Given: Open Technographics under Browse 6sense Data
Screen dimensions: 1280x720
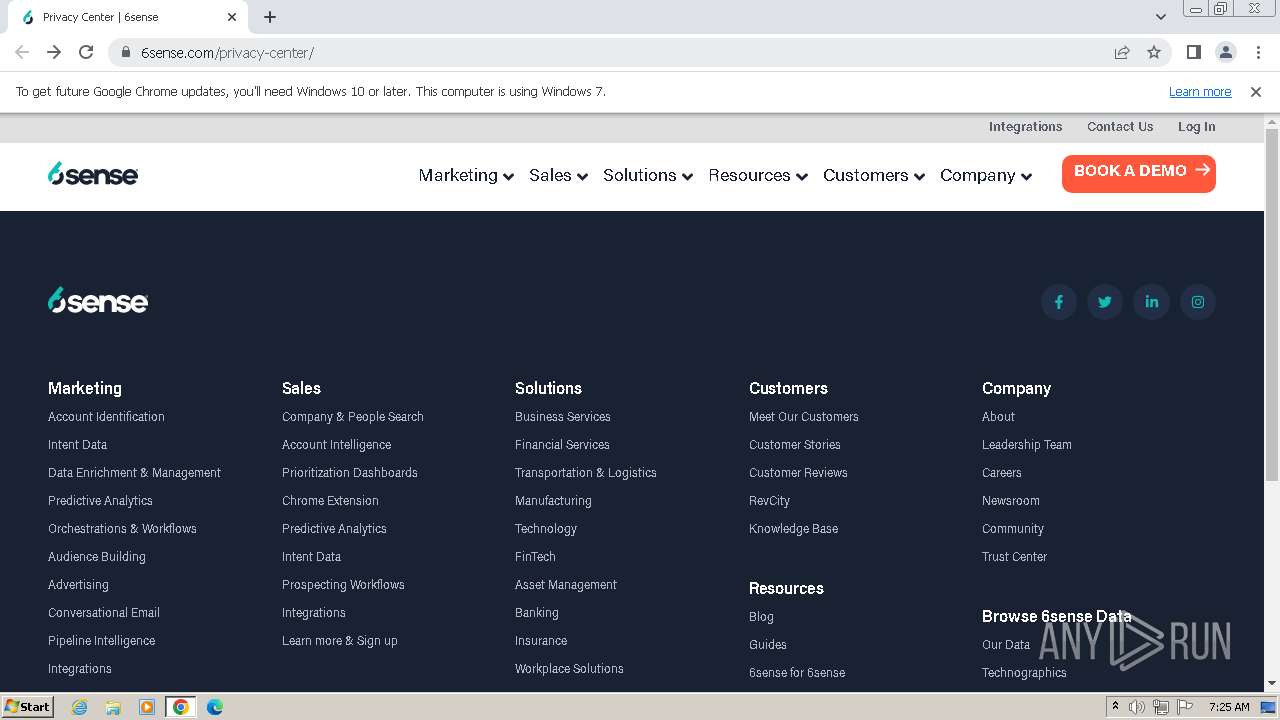Looking at the screenshot, I should click(x=1024, y=673).
